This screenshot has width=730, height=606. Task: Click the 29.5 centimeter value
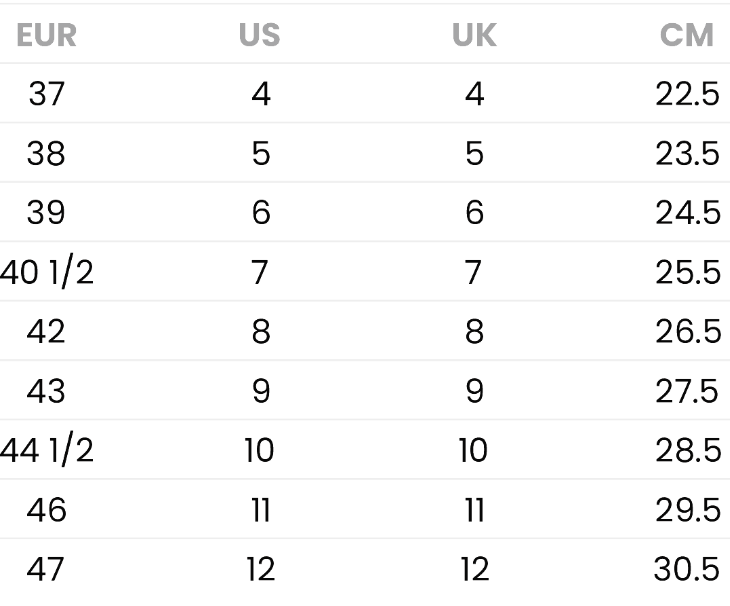[688, 510]
